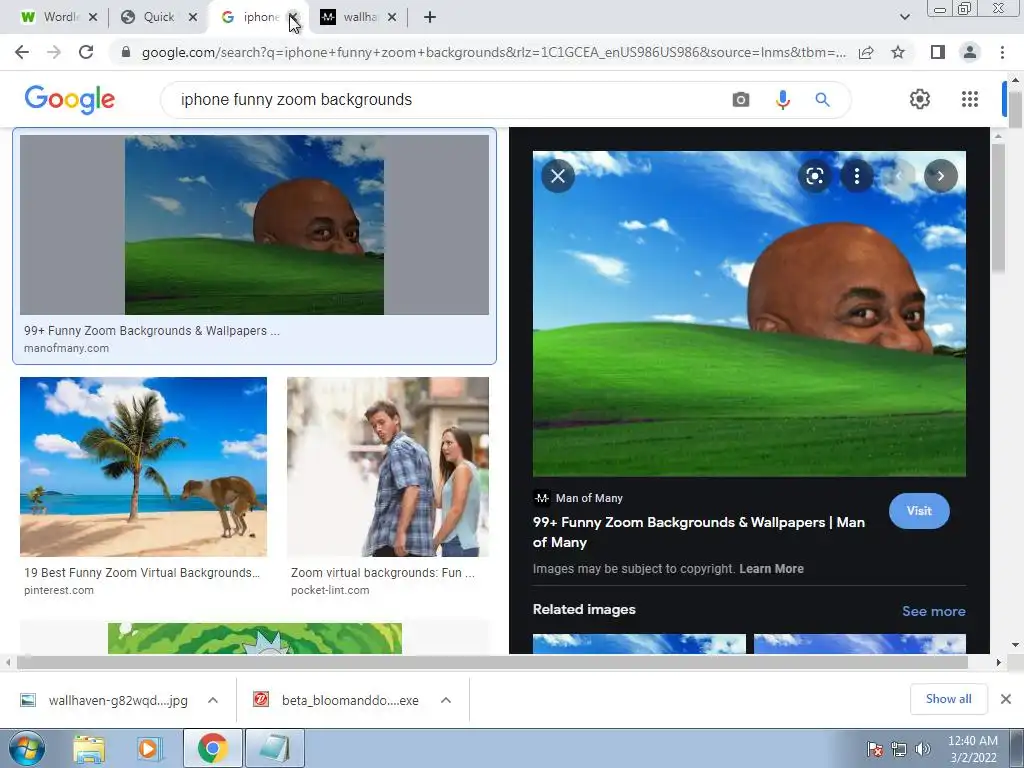Open Windows Explorer from taskbar
The height and width of the screenshot is (768, 1024).
pos(89,748)
